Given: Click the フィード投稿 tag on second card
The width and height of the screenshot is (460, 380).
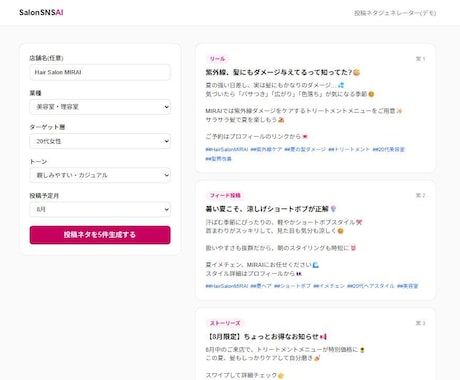Looking at the screenshot, I should click(x=225, y=196).
